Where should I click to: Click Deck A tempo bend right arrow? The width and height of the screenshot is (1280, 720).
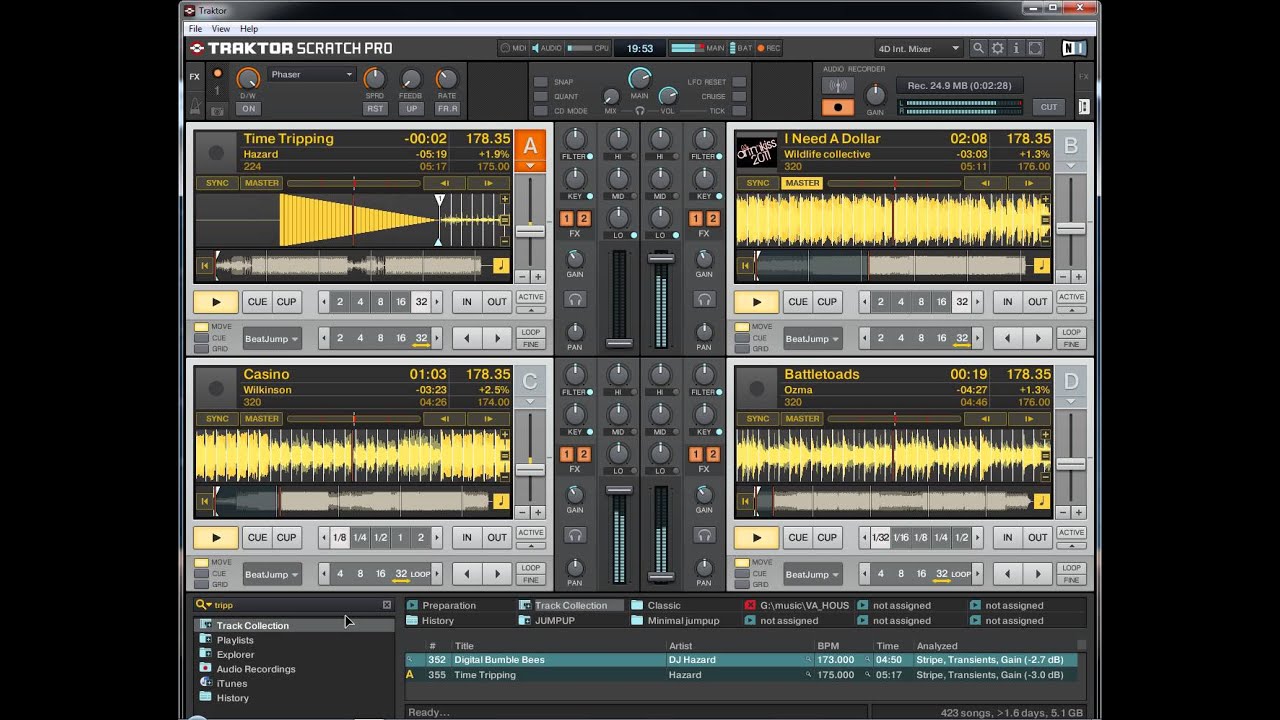tap(487, 183)
